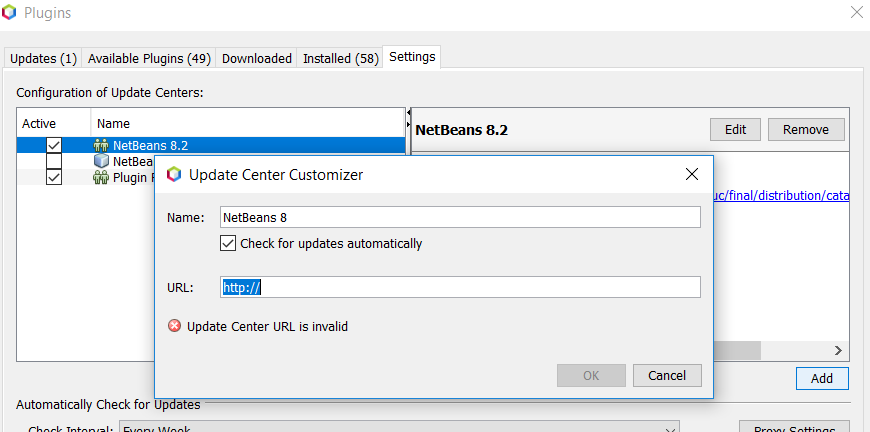Close the Plugins window
The height and width of the screenshot is (432, 870).
click(857, 12)
